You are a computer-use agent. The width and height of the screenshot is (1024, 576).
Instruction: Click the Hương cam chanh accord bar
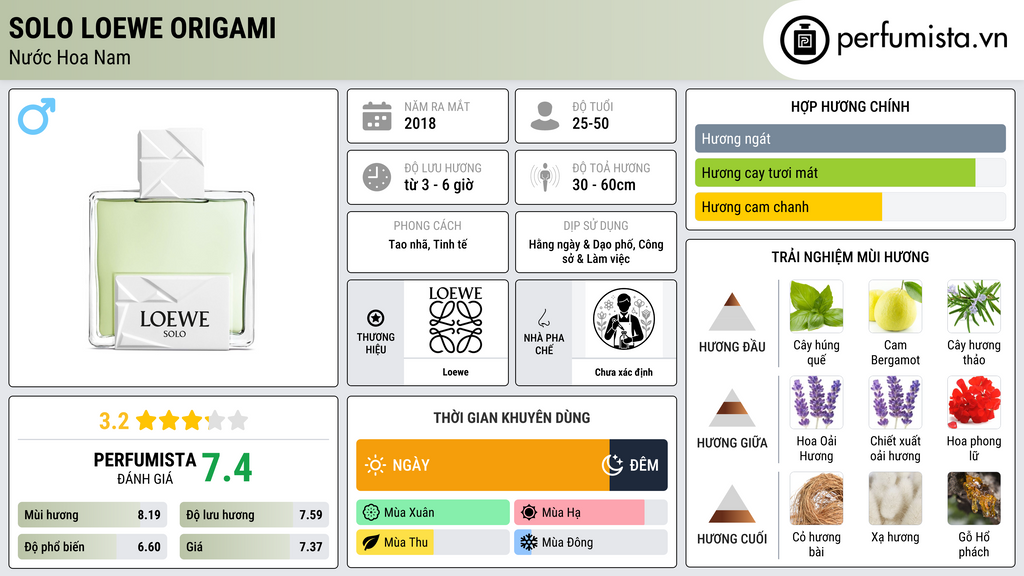tap(850, 206)
